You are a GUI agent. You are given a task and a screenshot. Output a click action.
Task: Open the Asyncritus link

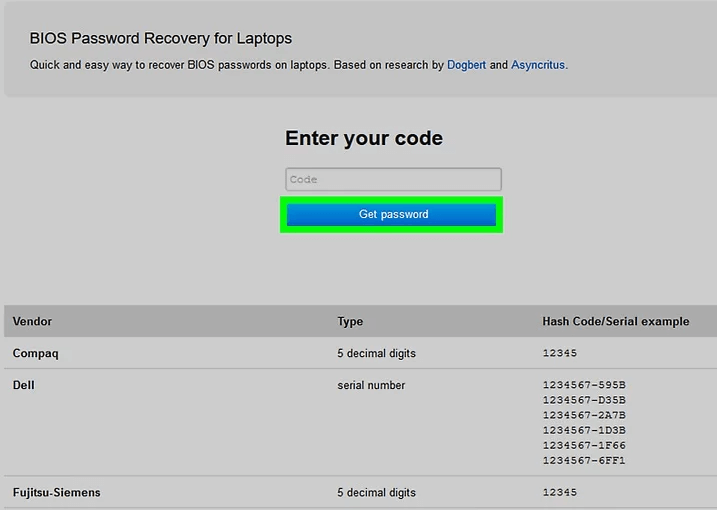tap(538, 65)
